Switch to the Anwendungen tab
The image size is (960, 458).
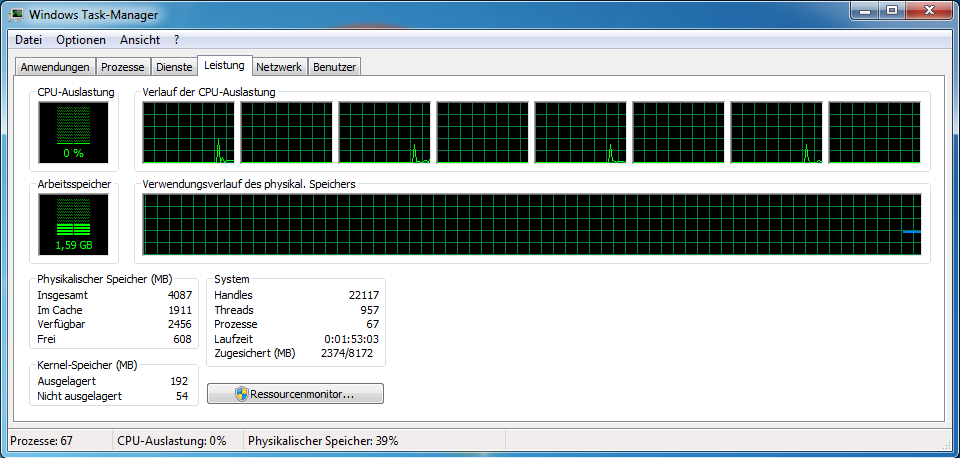coord(55,67)
